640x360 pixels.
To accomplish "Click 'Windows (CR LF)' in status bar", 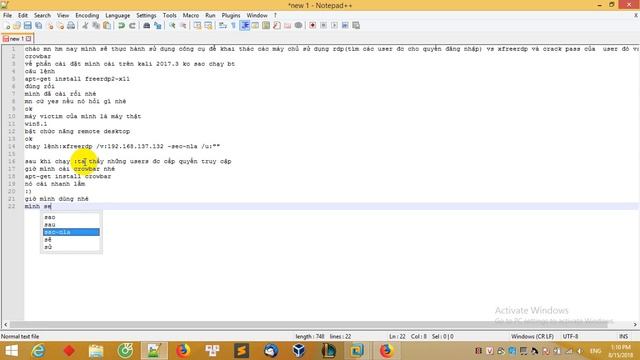I will click(x=532, y=336).
